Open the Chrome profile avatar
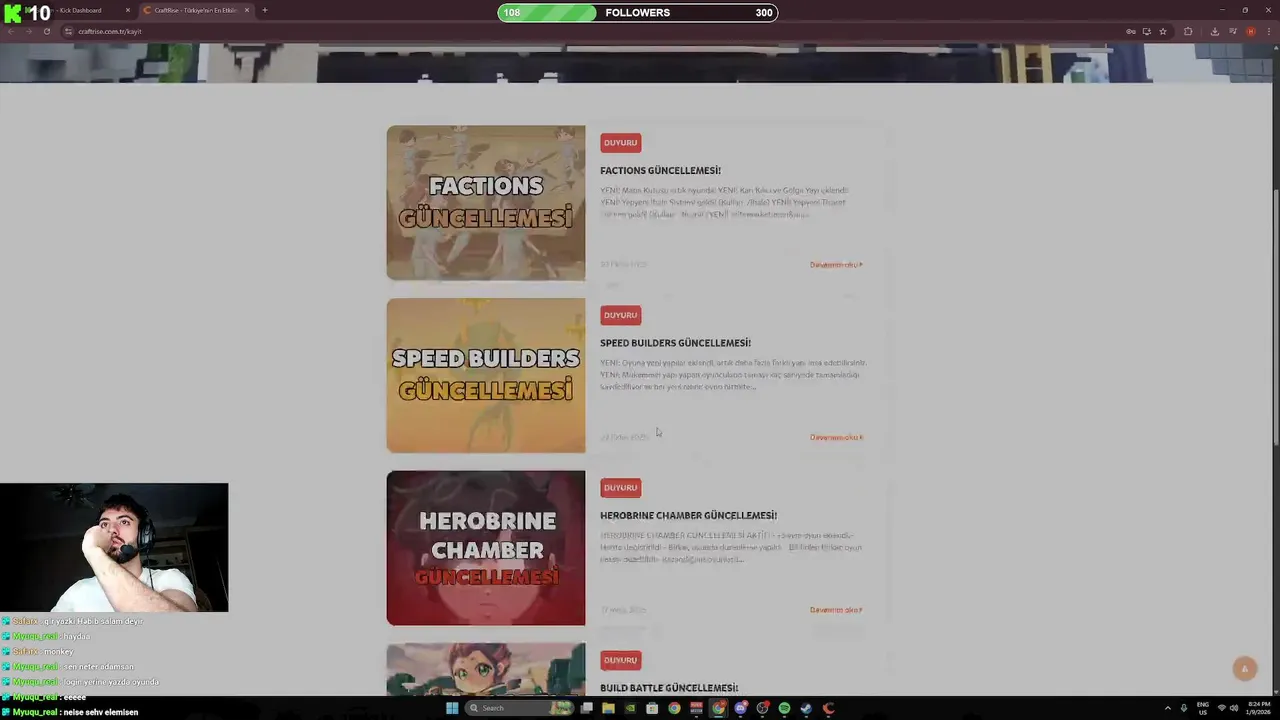1280x720 pixels. [x=1251, y=31]
